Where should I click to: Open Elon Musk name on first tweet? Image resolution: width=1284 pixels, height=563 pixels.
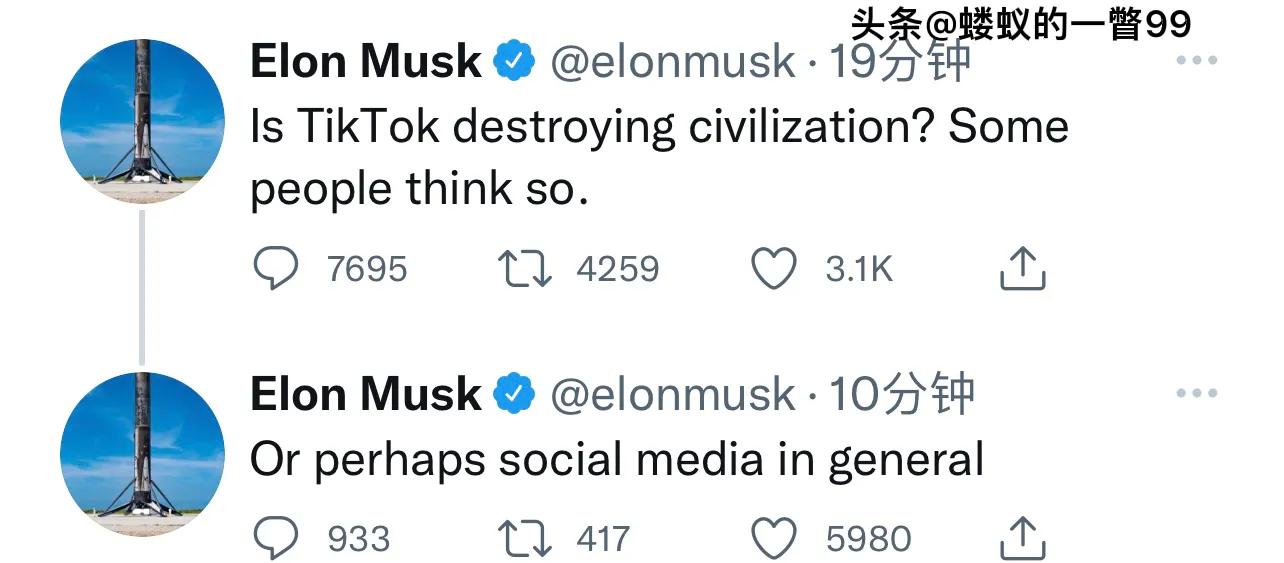365,63
